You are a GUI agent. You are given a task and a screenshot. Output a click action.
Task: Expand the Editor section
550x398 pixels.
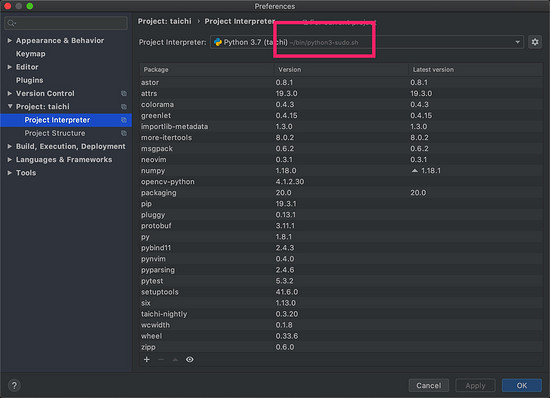[9, 67]
